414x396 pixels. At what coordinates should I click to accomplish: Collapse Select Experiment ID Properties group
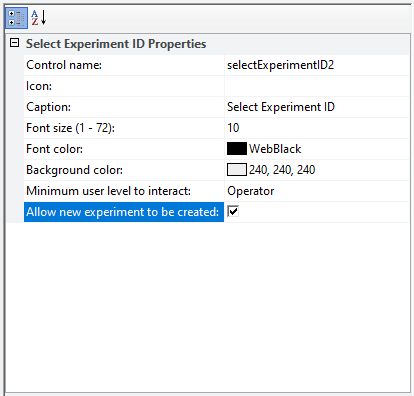14,43
